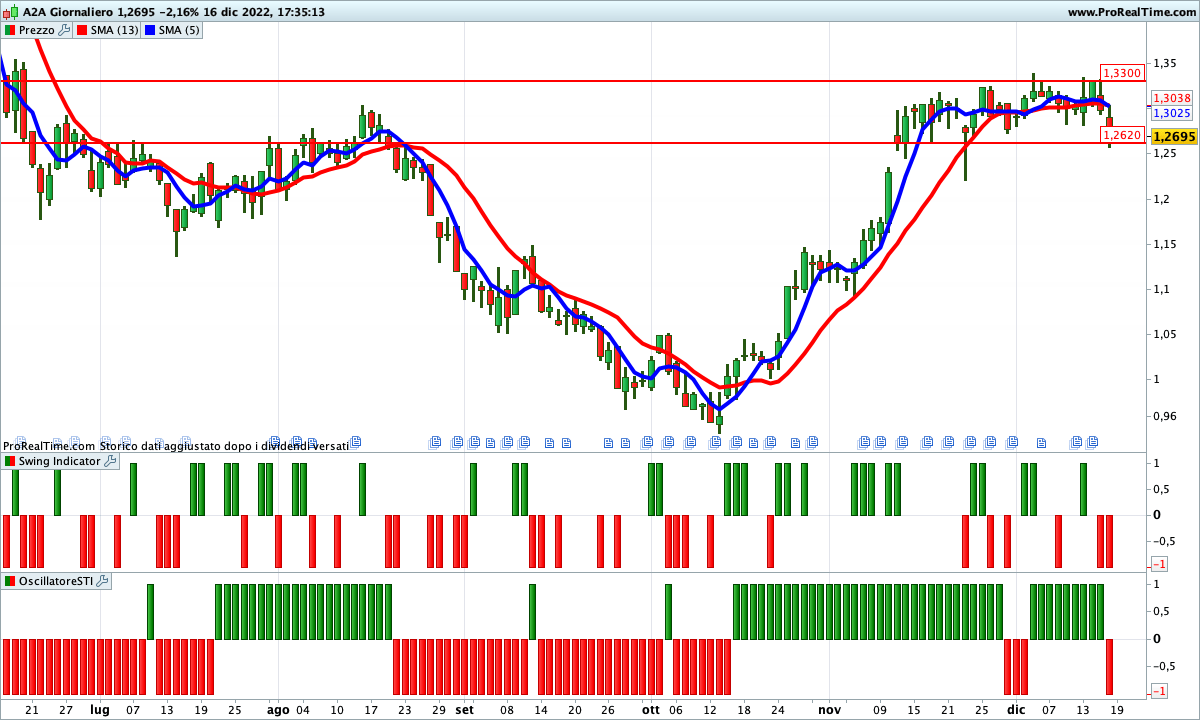Click the yellow 1,2695 current price tag
1200x720 pixels.
1174,137
